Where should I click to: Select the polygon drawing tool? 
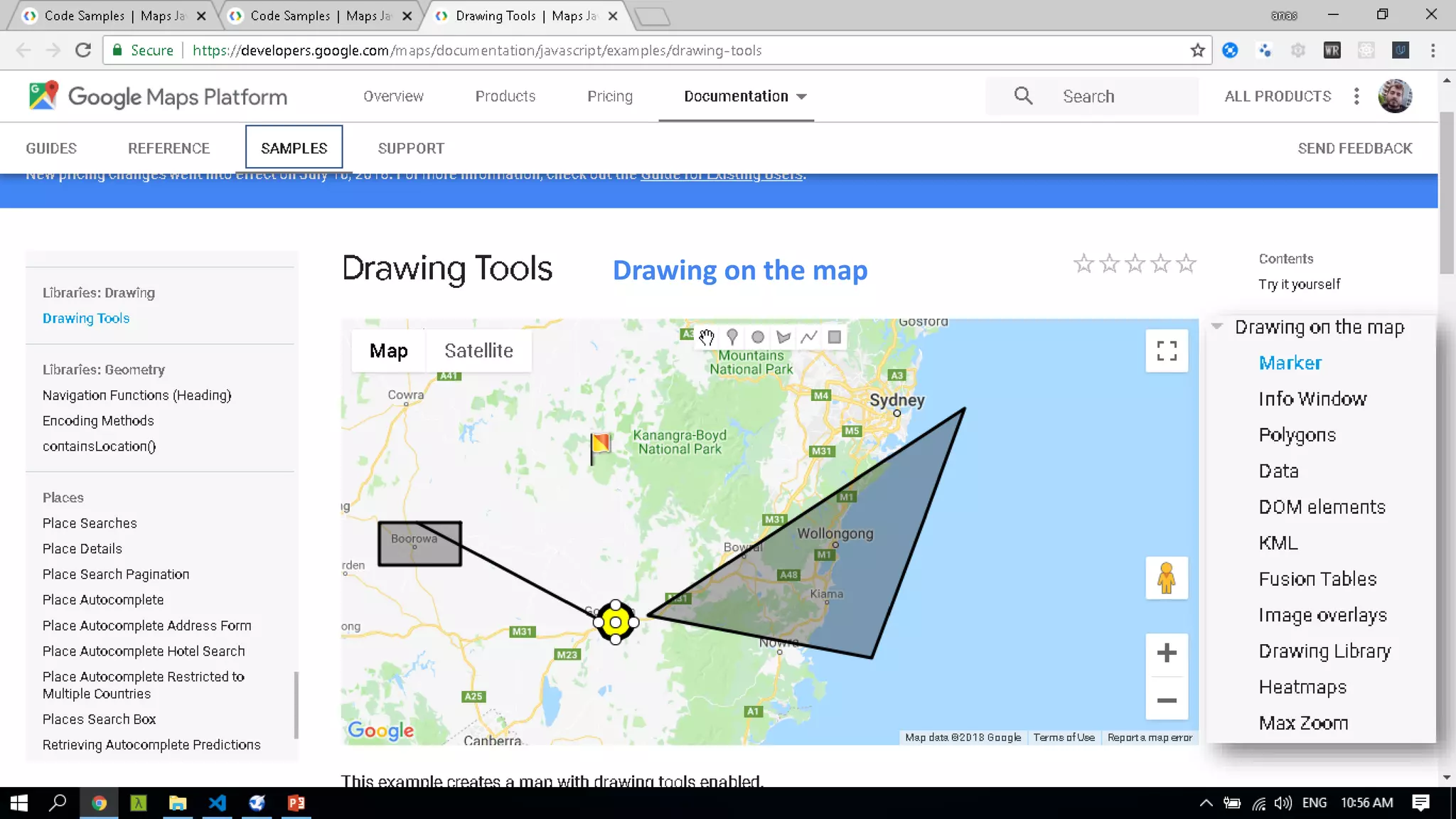(783, 337)
